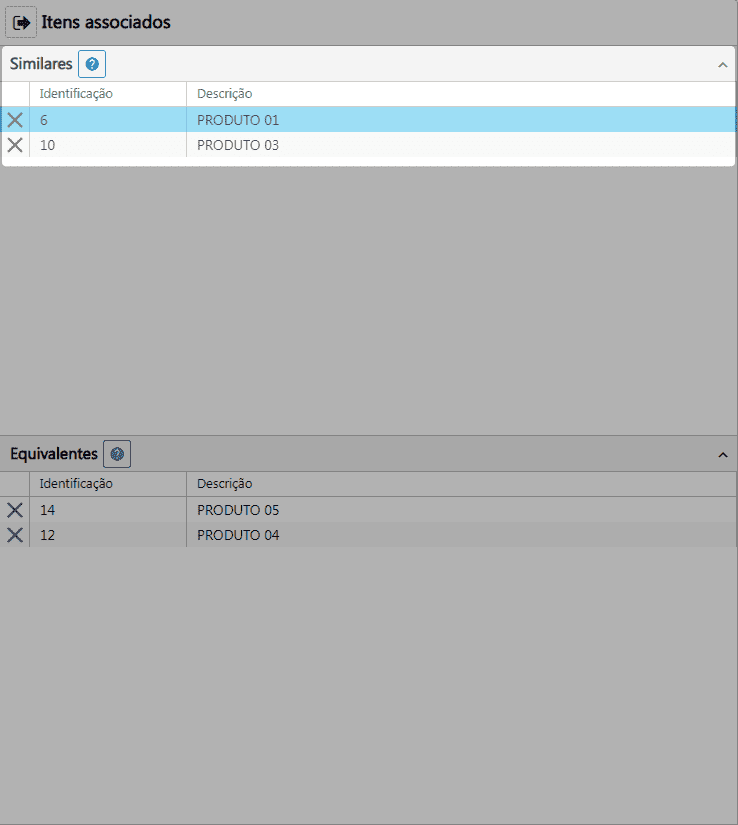Select the PRODUTO 01 description cell
This screenshot has height=825, width=738.
[238, 120]
